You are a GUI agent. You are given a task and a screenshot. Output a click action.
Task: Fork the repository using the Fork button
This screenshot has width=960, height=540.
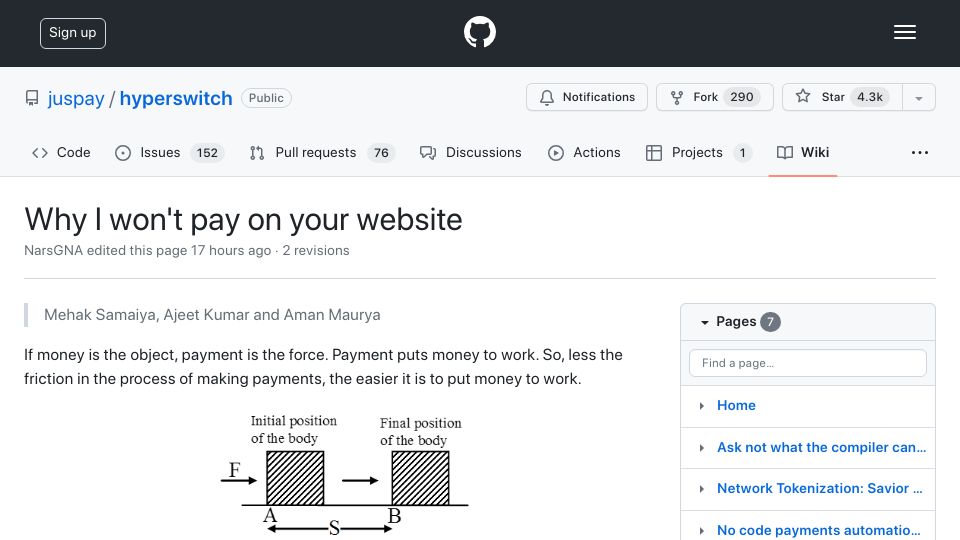click(714, 97)
